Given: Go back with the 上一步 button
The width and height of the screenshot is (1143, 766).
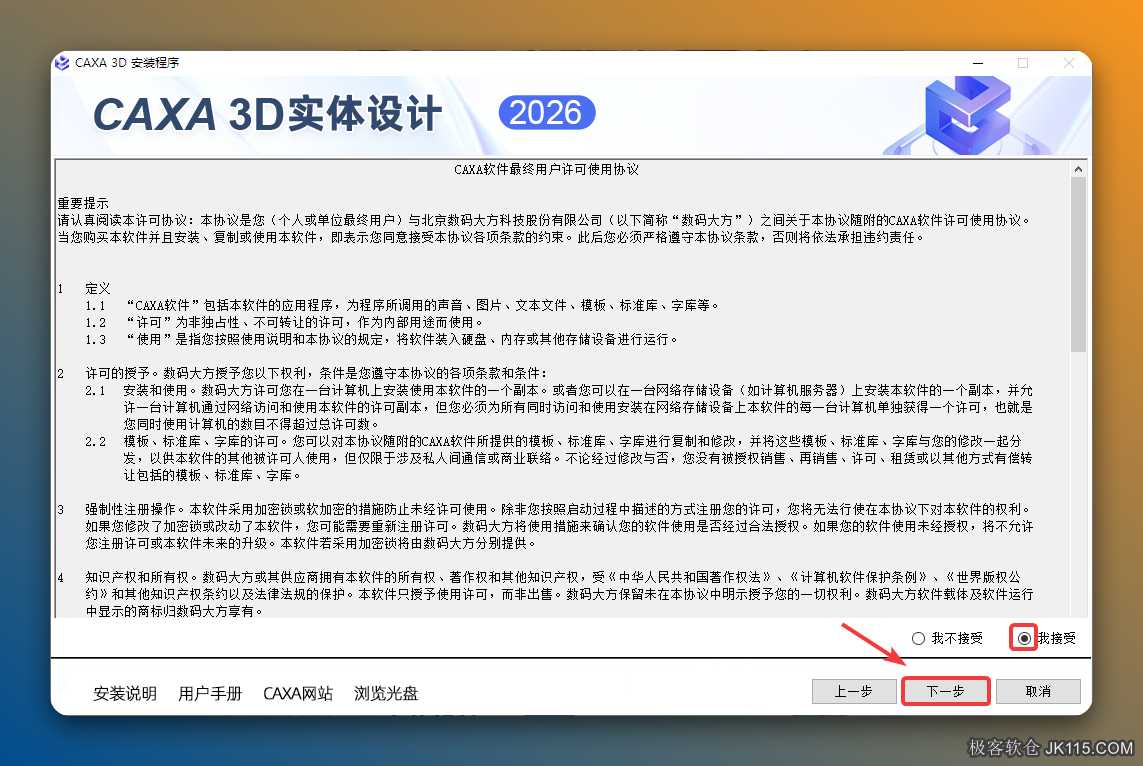Looking at the screenshot, I should click(x=854, y=691).
